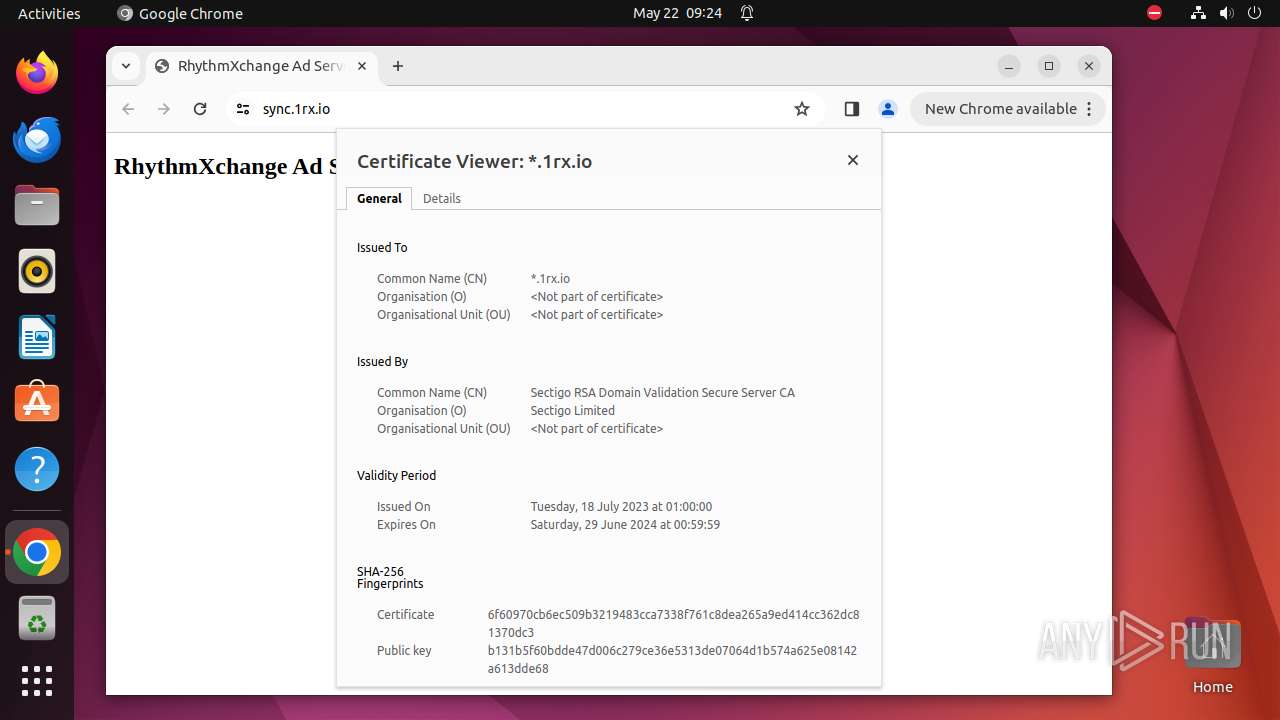Select the public key fingerprint value
The height and width of the screenshot is (720, 1280).
(672, 660)
